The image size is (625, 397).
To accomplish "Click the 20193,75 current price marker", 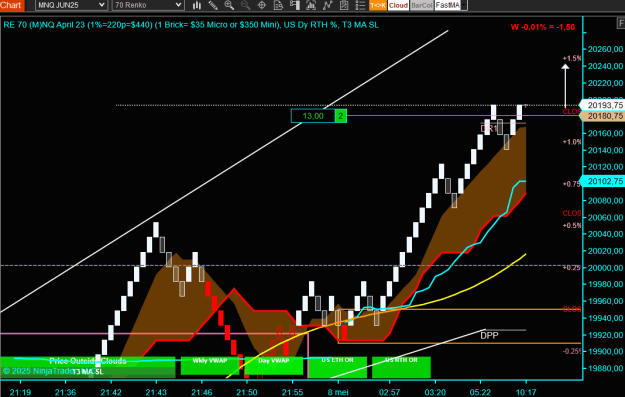I will [603, 105].
